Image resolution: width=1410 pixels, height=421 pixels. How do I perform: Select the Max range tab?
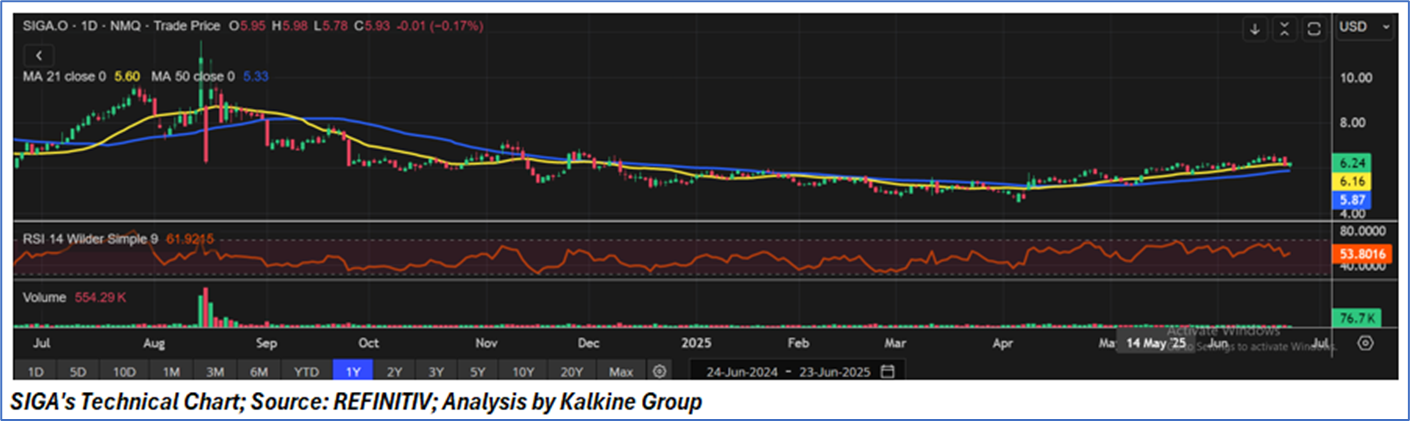point(620,371)
